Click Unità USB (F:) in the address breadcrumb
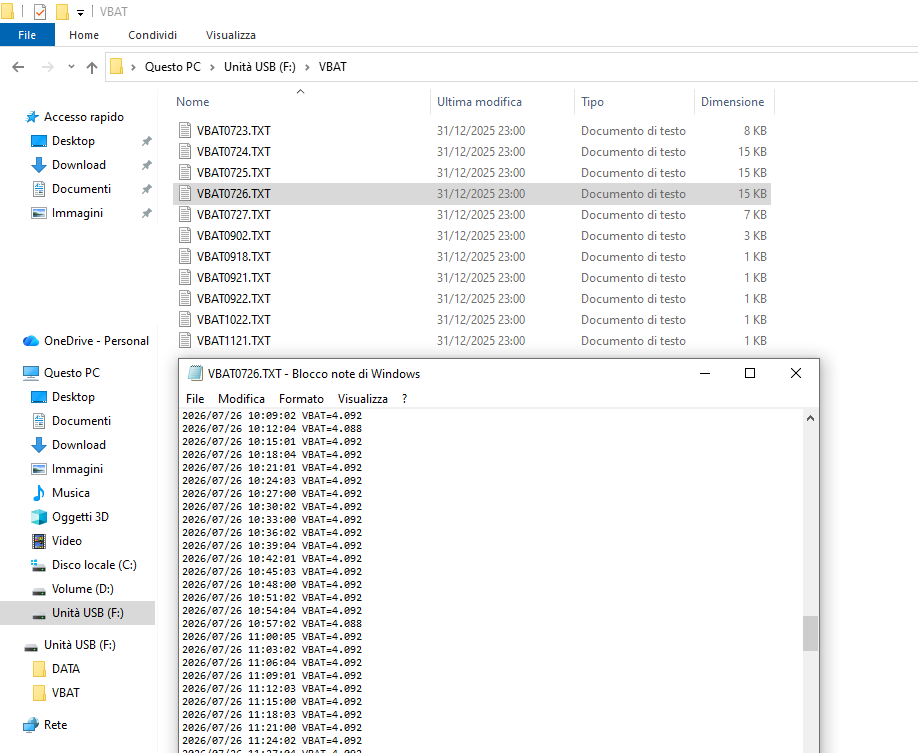Image resolution: width=918 pixels, height=753 pixels. [260, 67]
